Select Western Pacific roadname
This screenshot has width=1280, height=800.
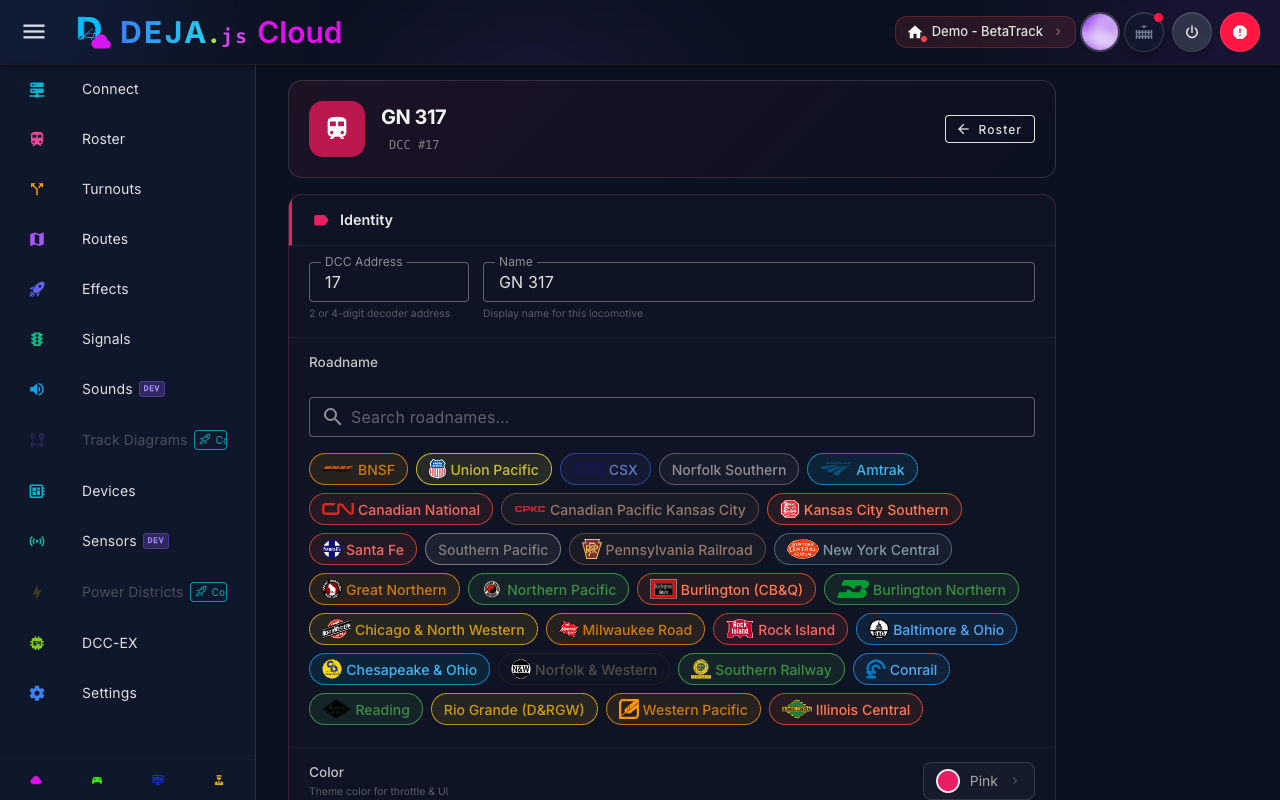tap(683, 710)
